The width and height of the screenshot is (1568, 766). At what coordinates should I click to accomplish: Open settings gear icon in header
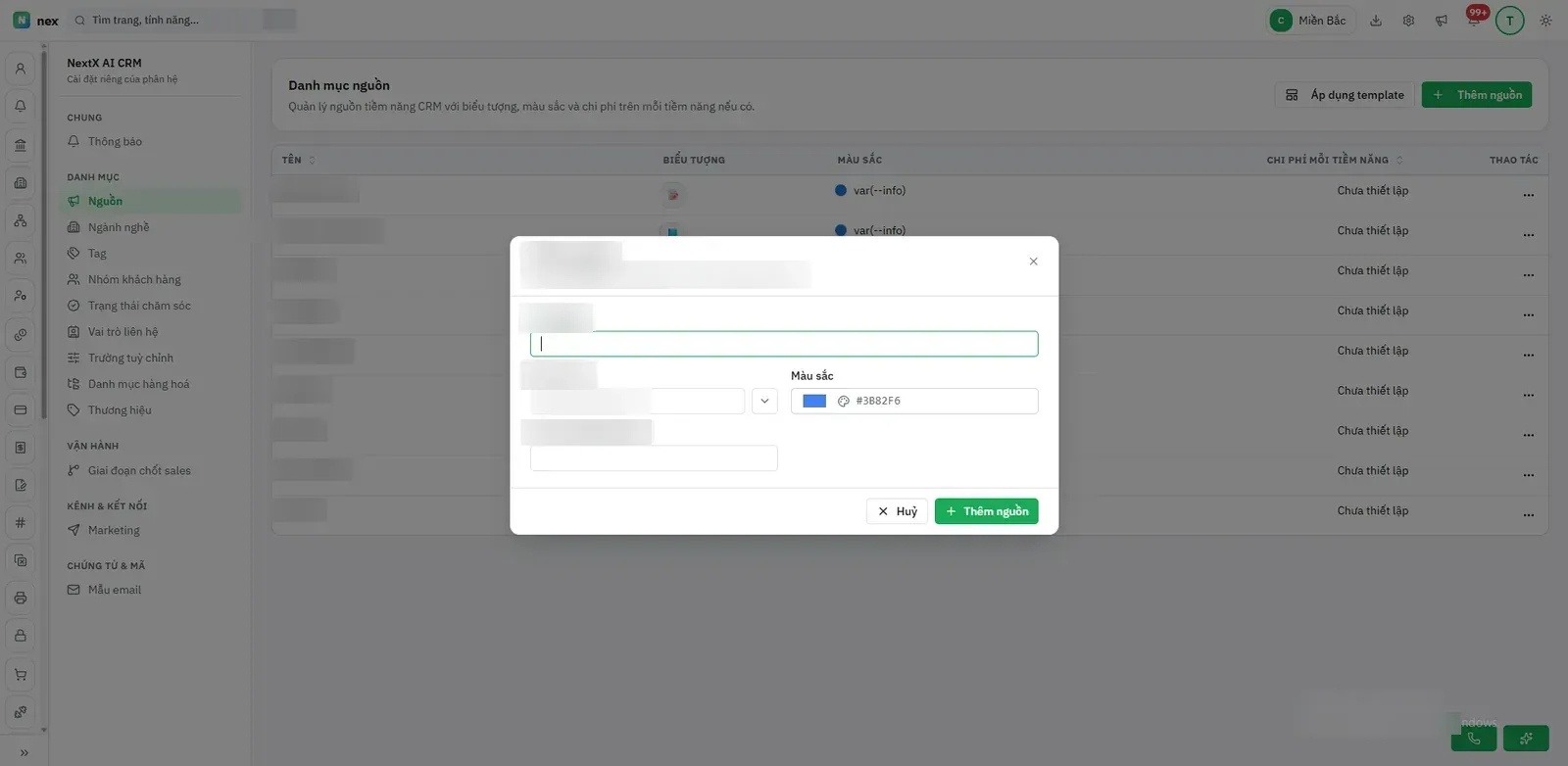click(1408, 21)
